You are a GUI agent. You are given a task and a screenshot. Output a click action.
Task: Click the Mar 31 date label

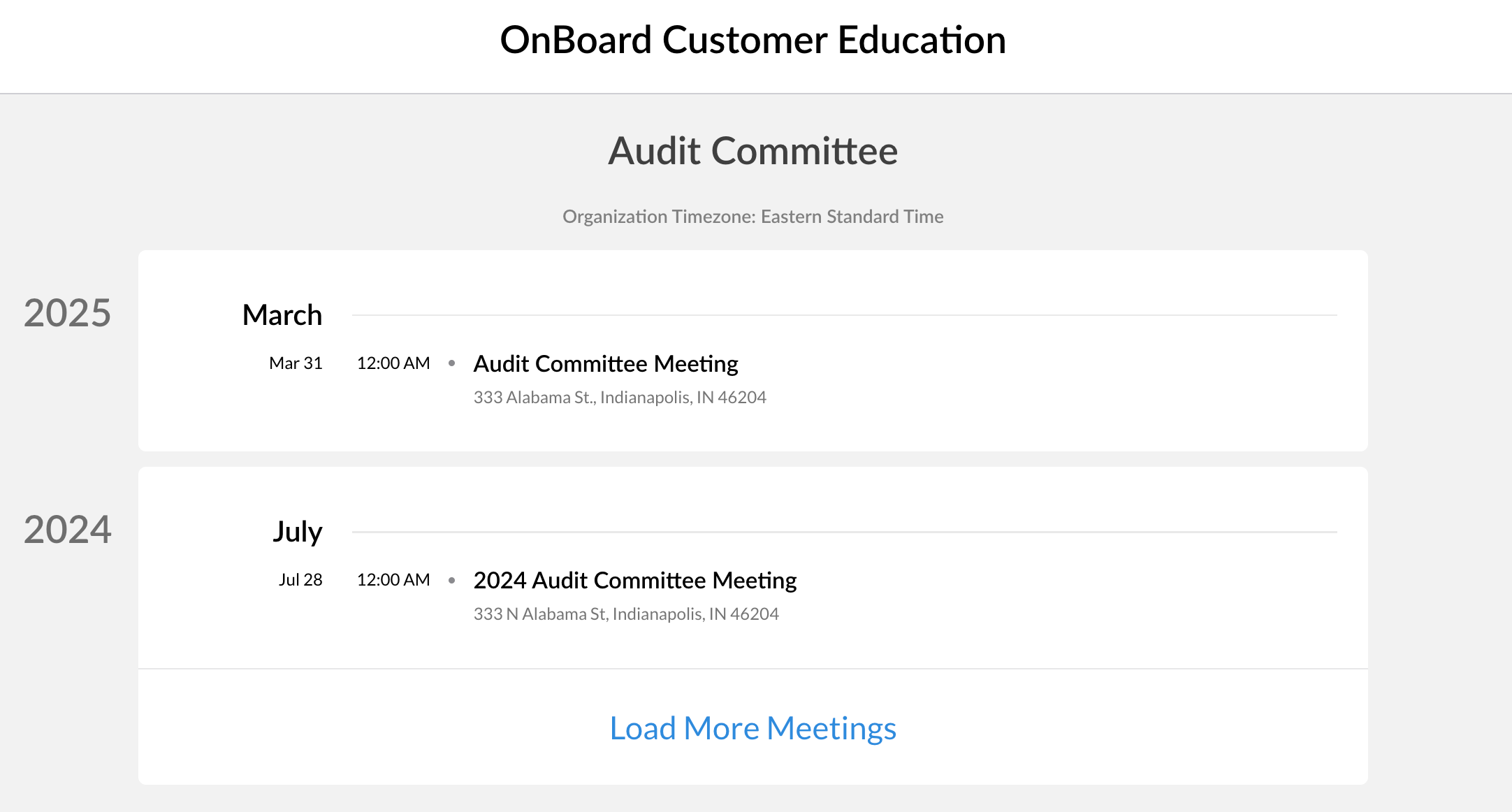coord(296,363)
